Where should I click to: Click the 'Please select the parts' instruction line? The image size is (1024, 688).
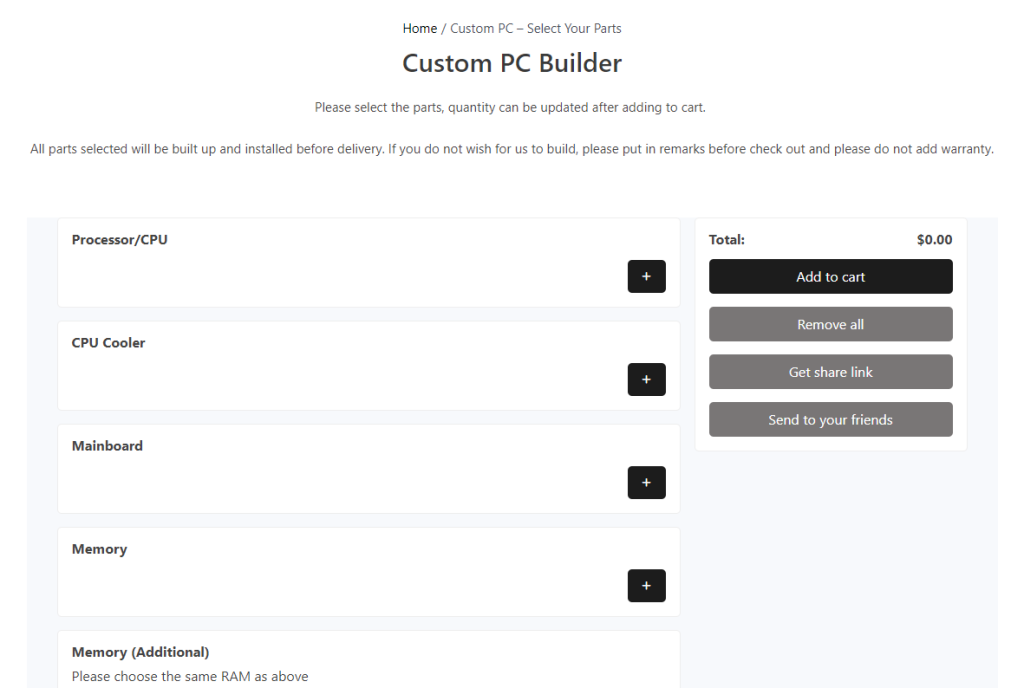pyautogui.click(x=510, y=107)
